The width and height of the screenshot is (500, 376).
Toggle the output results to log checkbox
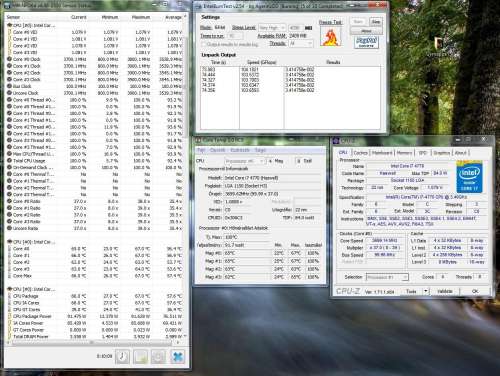[203, 44]
